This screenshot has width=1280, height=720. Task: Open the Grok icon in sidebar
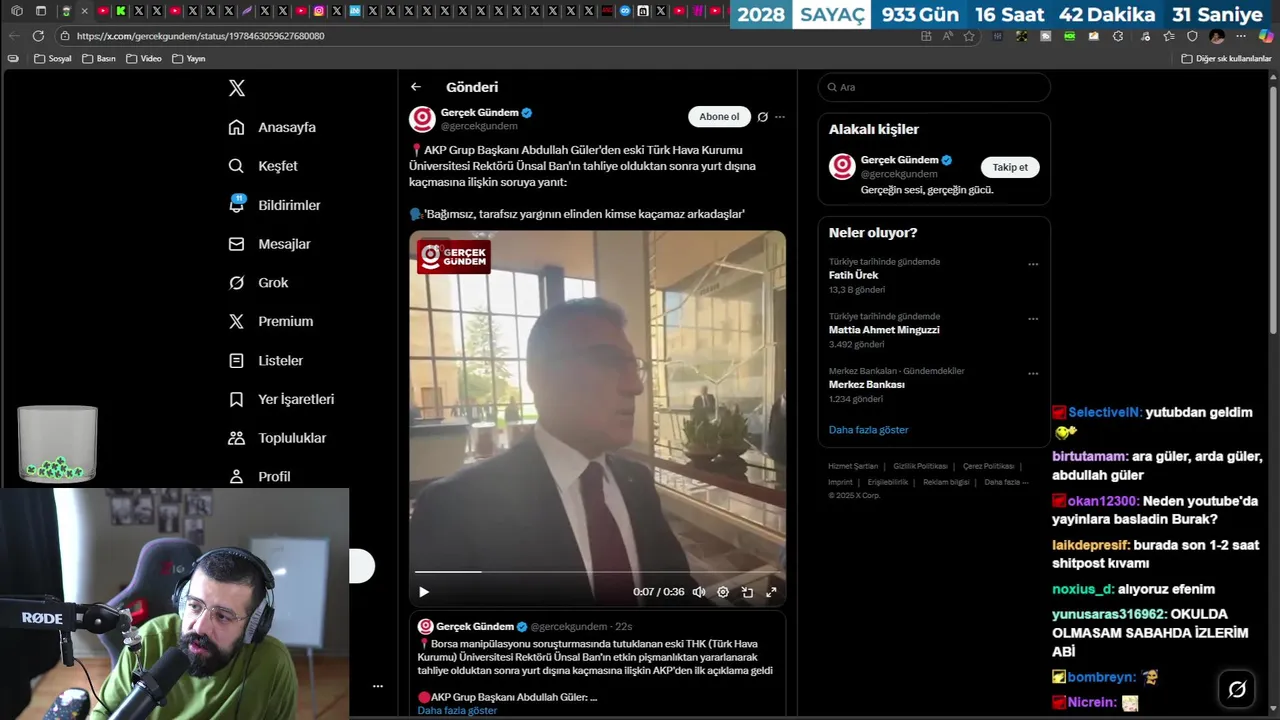tap(236, 283)
